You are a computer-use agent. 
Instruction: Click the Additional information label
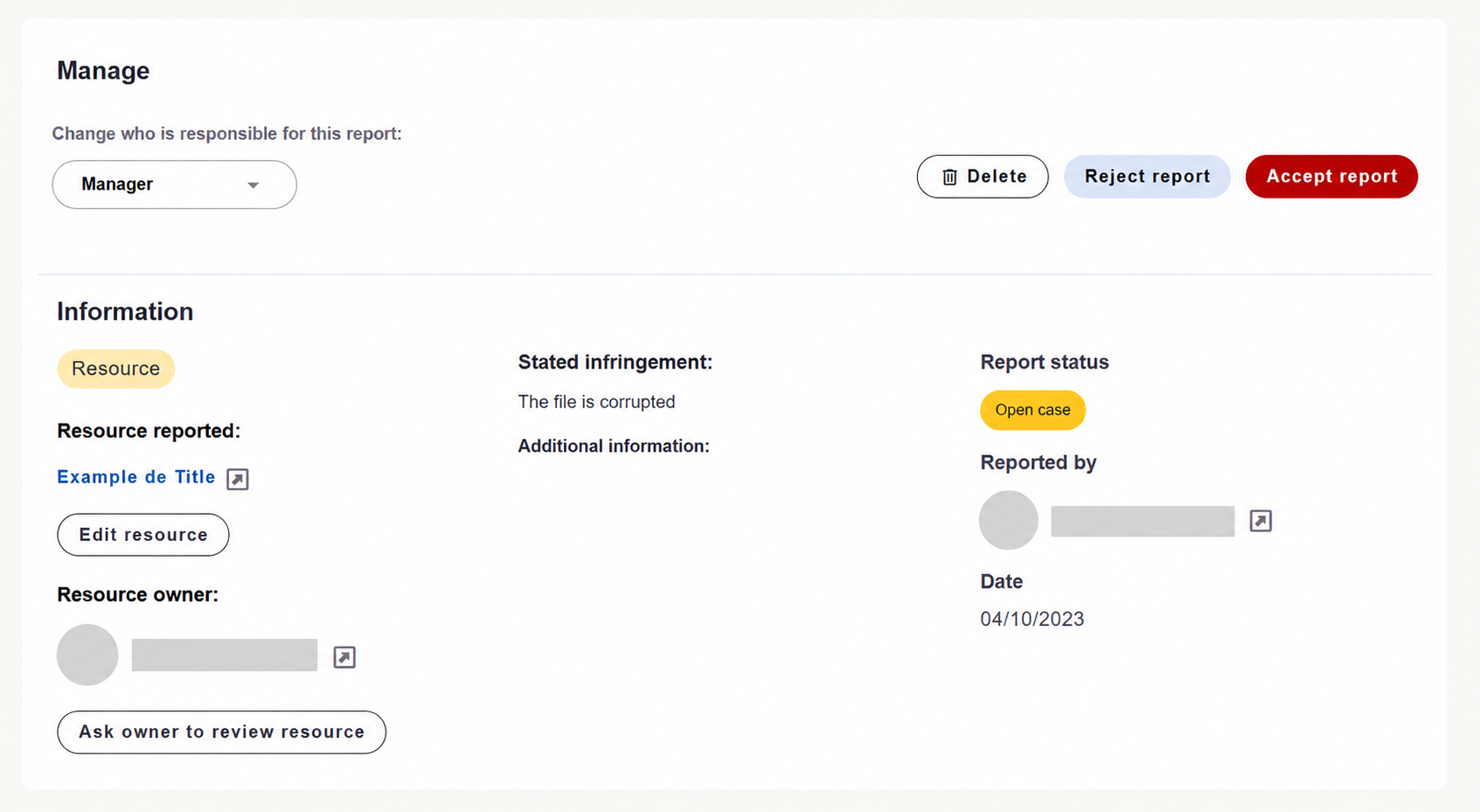pos(614,446)
